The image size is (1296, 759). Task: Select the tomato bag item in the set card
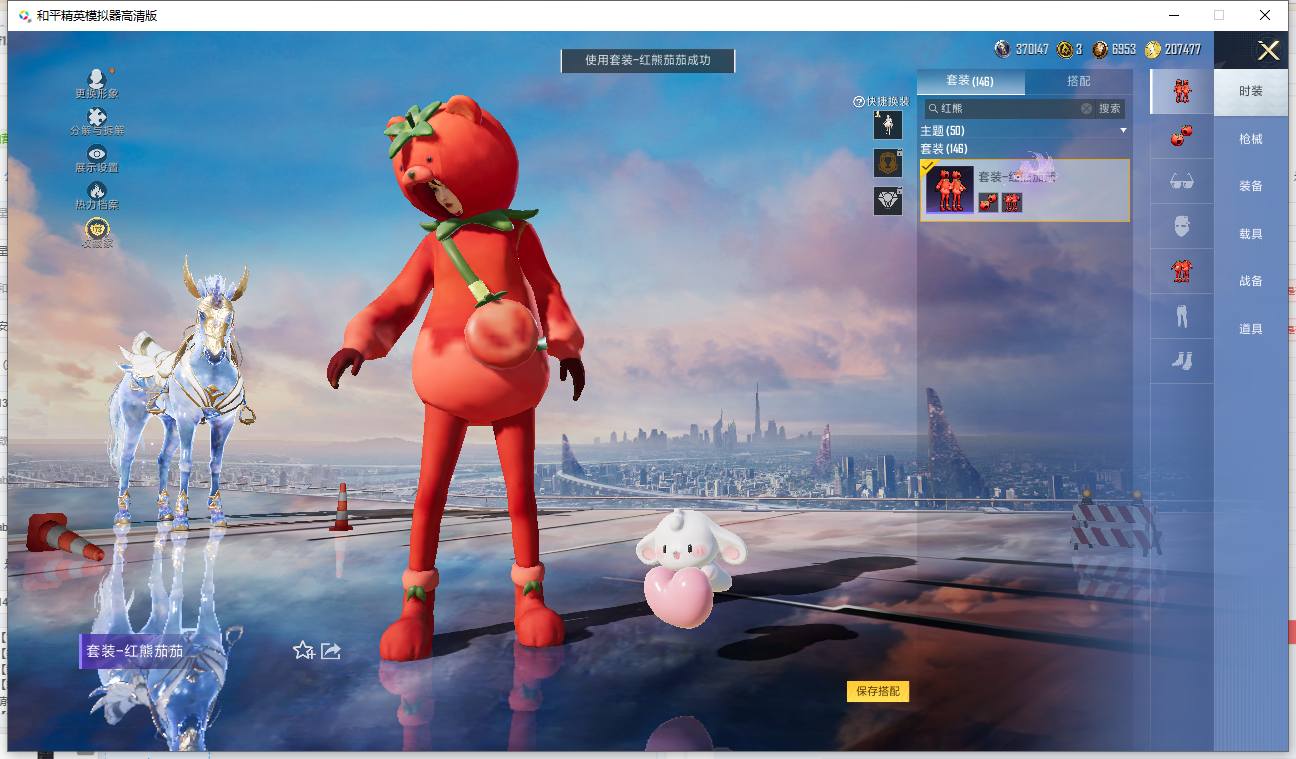point(988,203)
